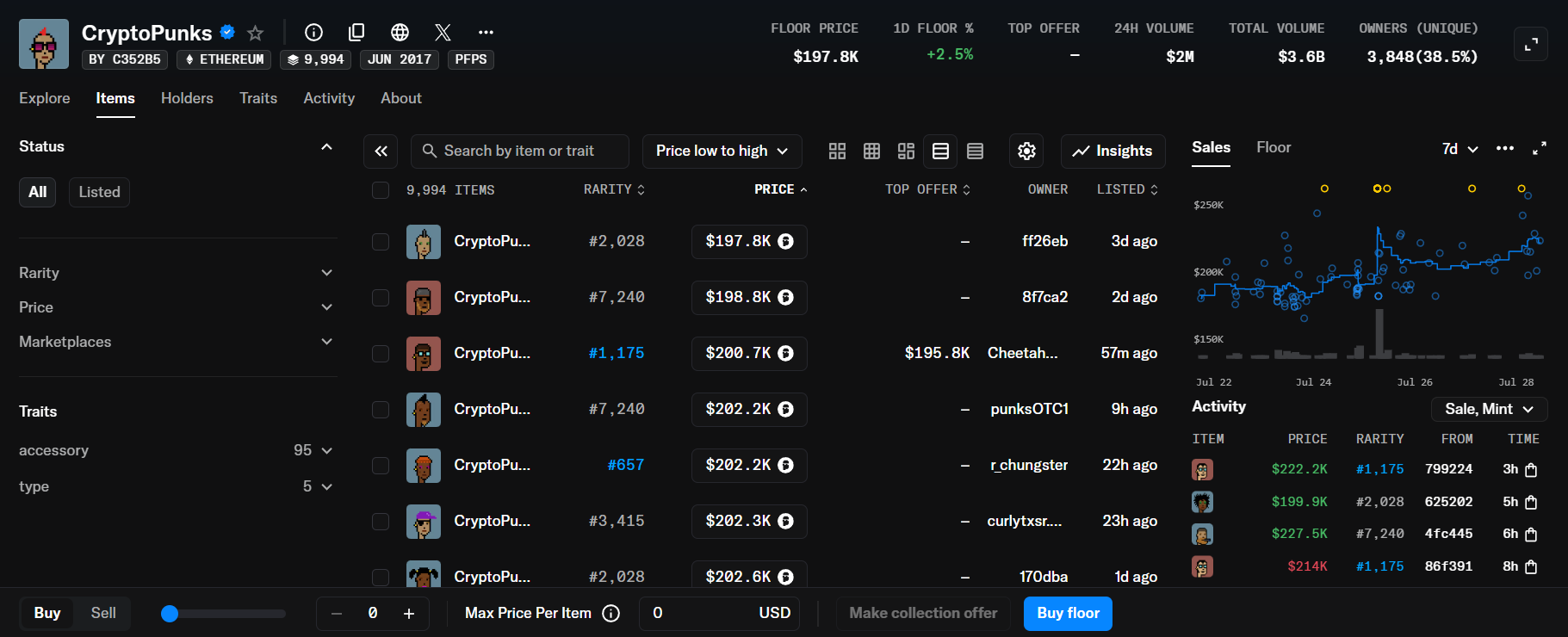The height and width of the screenshot is (637, 1568).
Task: Switch to the Holders tab
Action: tap(187, 98)
